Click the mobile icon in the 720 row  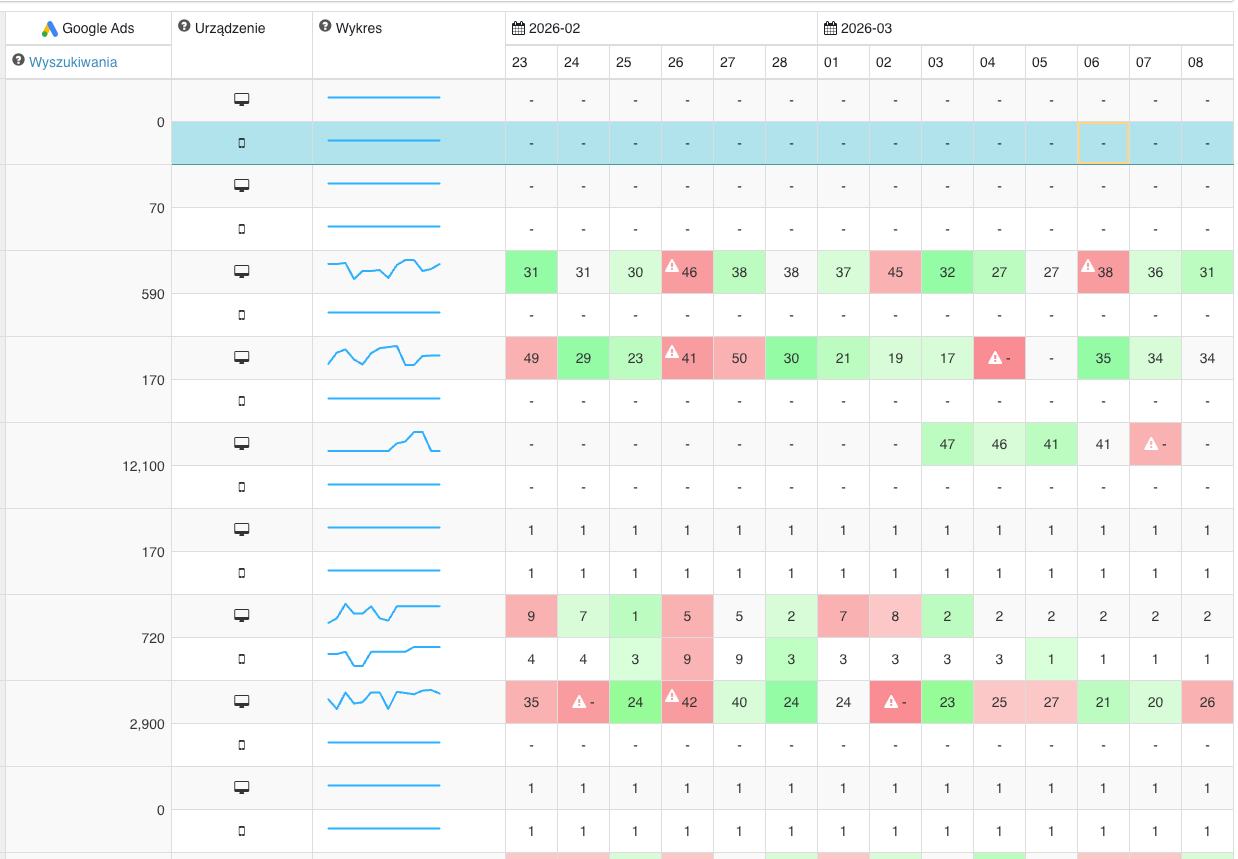pos(241,658)
